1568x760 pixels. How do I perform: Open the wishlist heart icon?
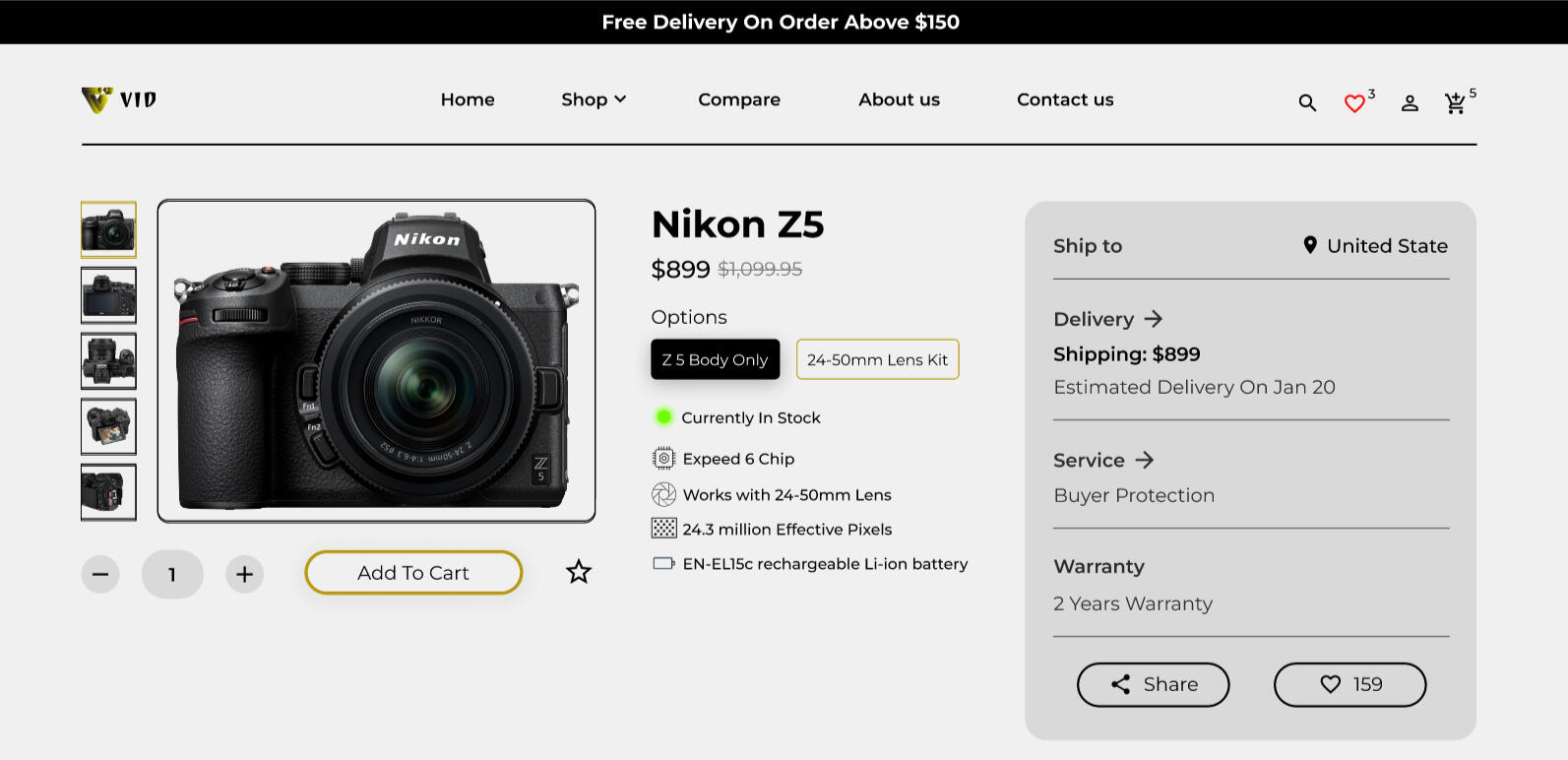click(x=1355, y=102)
